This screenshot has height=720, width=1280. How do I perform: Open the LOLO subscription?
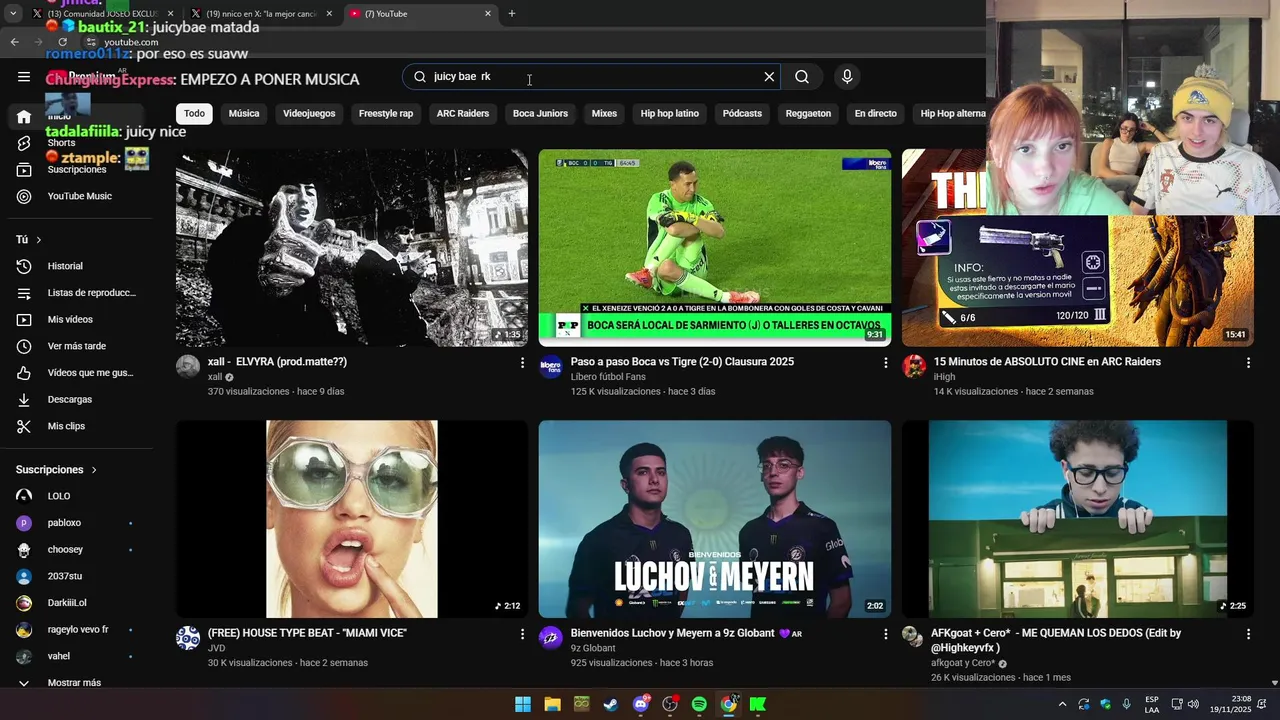tap(78, 496)
